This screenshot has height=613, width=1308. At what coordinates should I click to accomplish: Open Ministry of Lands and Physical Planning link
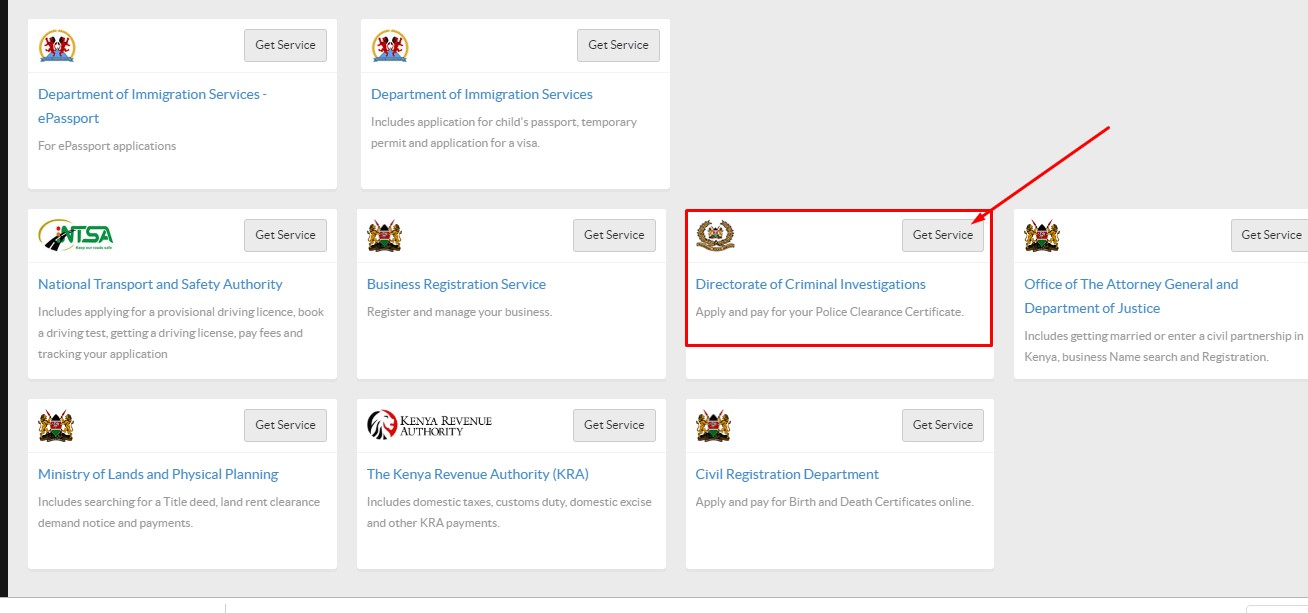[158, 474]
